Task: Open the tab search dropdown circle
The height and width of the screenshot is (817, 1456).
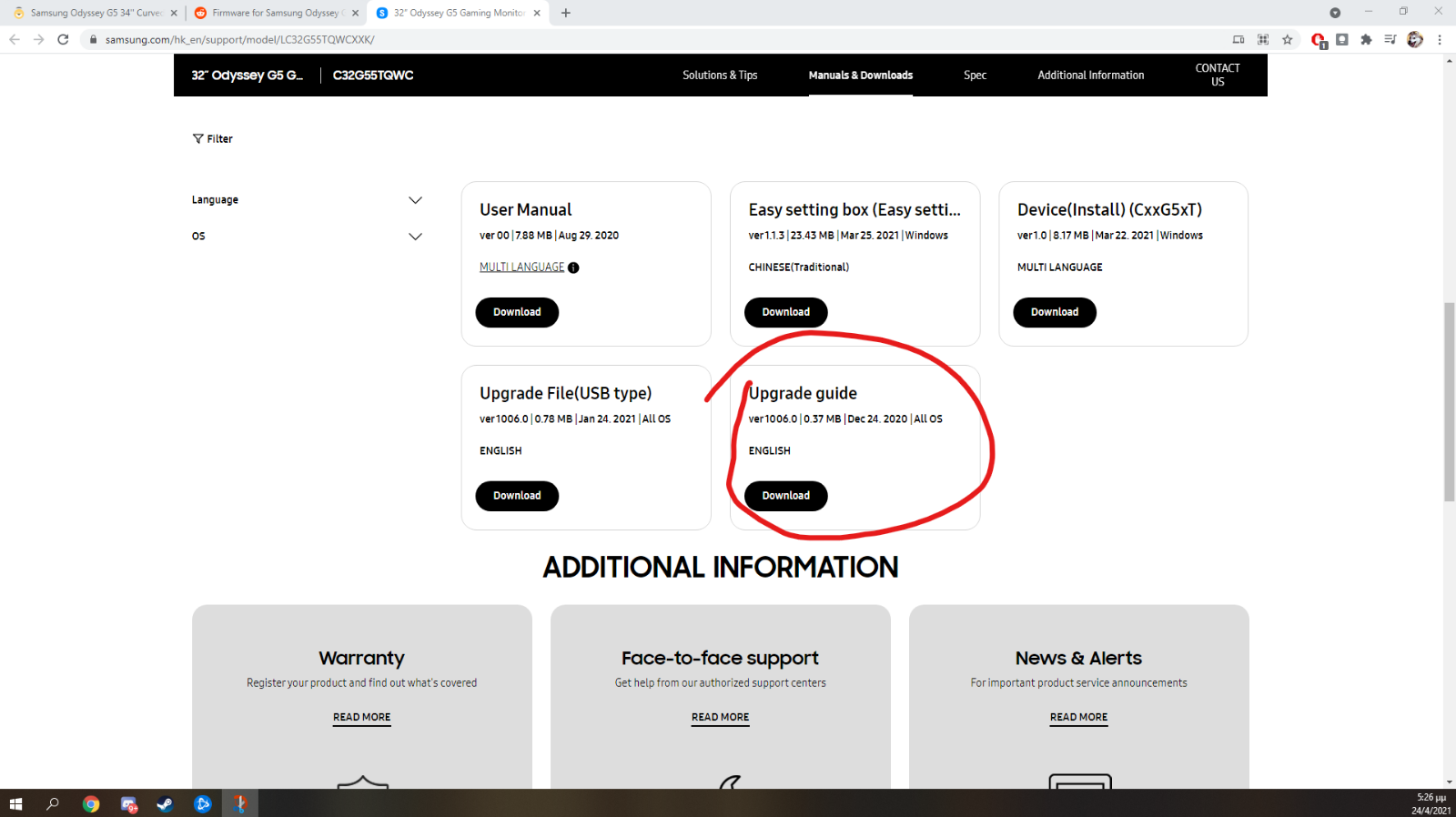Action: click(x=1335, y=13)
